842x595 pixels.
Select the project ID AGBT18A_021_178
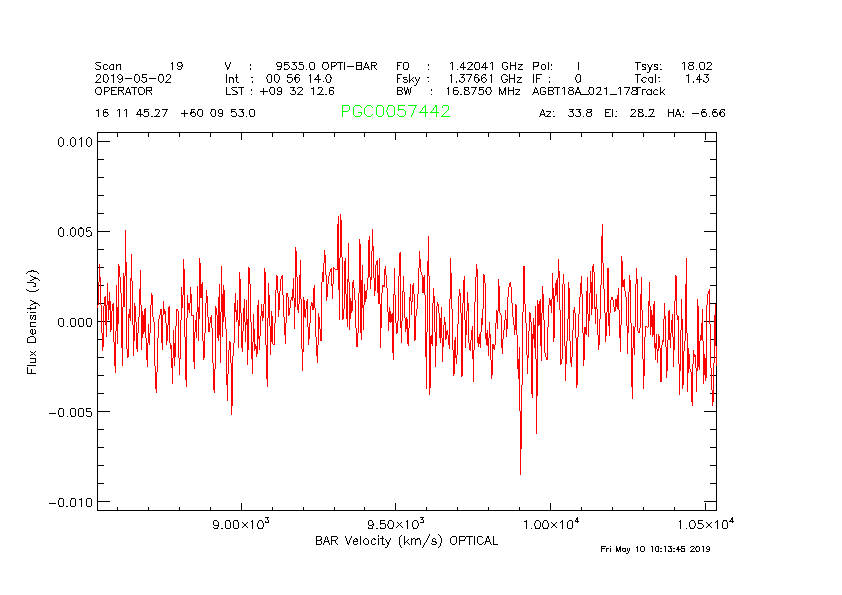(x=584, y=90)
